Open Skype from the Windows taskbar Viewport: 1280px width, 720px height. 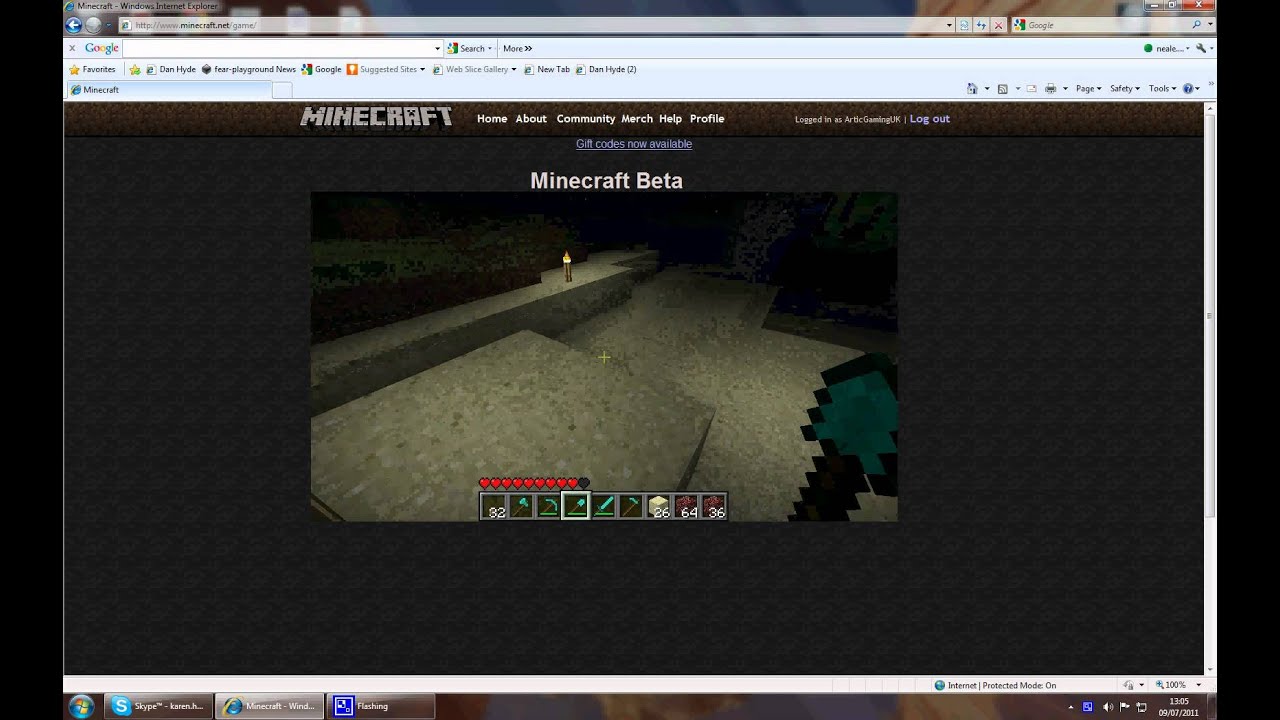pyautogui.click(x=160, y=706)
